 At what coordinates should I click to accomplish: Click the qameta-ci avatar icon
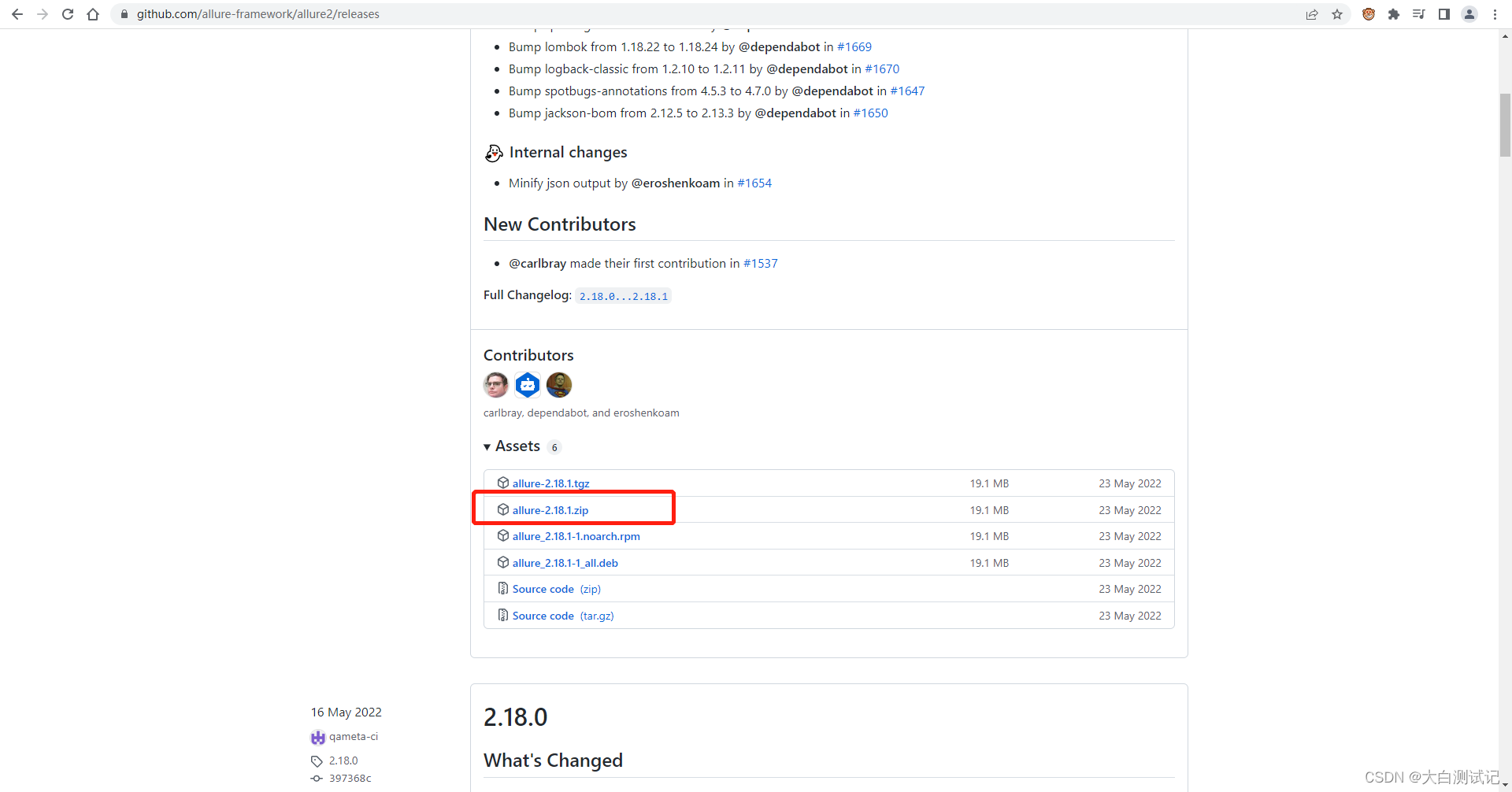[318, 738]
